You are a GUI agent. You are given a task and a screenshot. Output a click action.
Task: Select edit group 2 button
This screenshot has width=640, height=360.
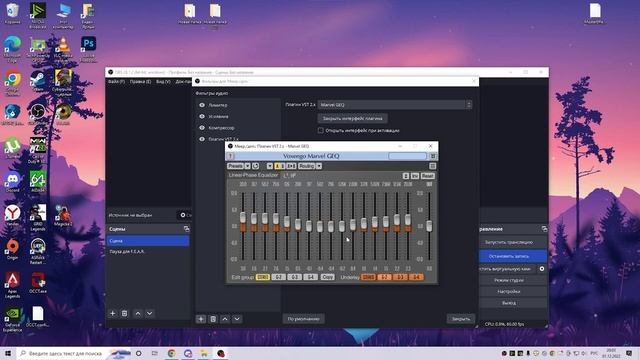278,277
